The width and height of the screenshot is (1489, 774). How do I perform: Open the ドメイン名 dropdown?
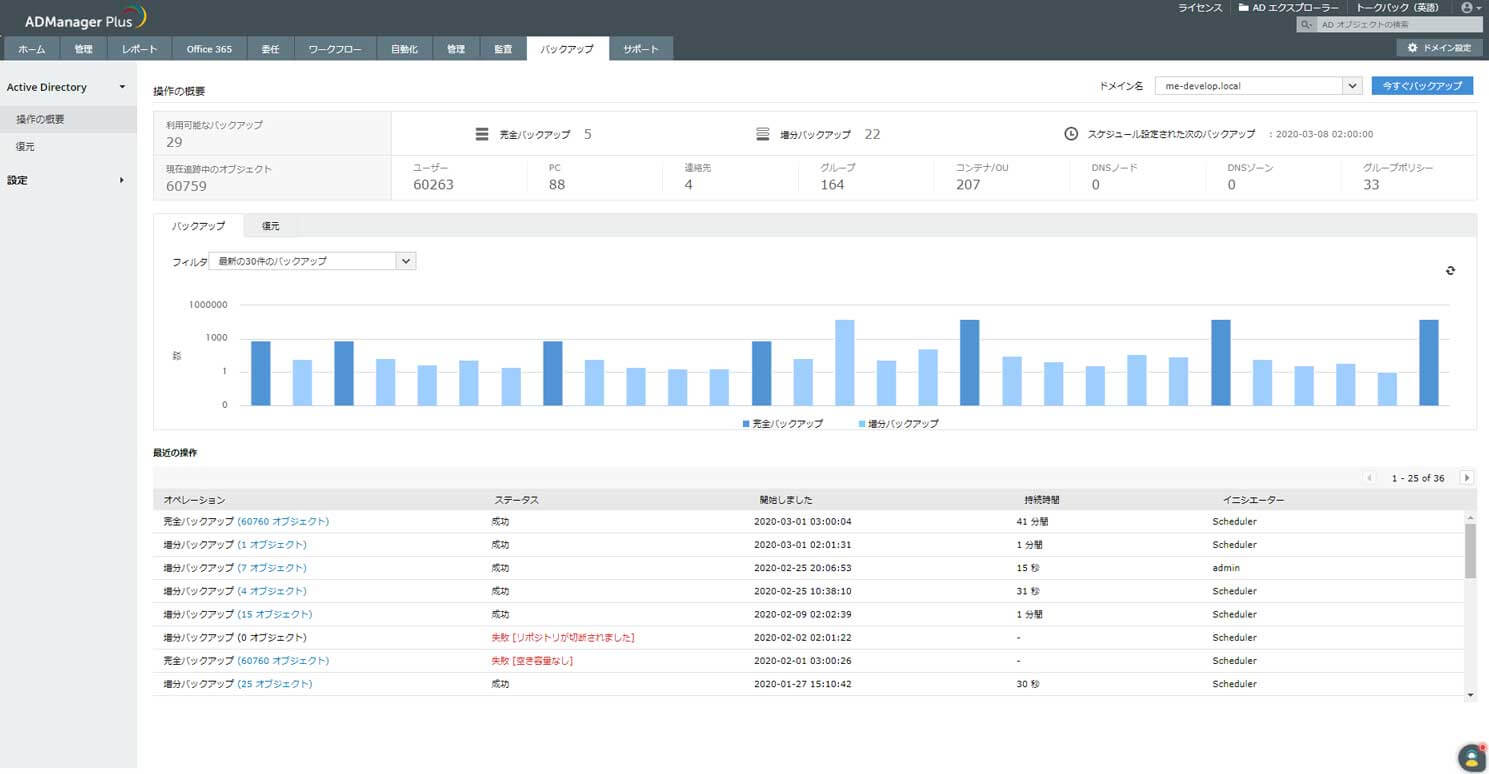coord(1352,86)
